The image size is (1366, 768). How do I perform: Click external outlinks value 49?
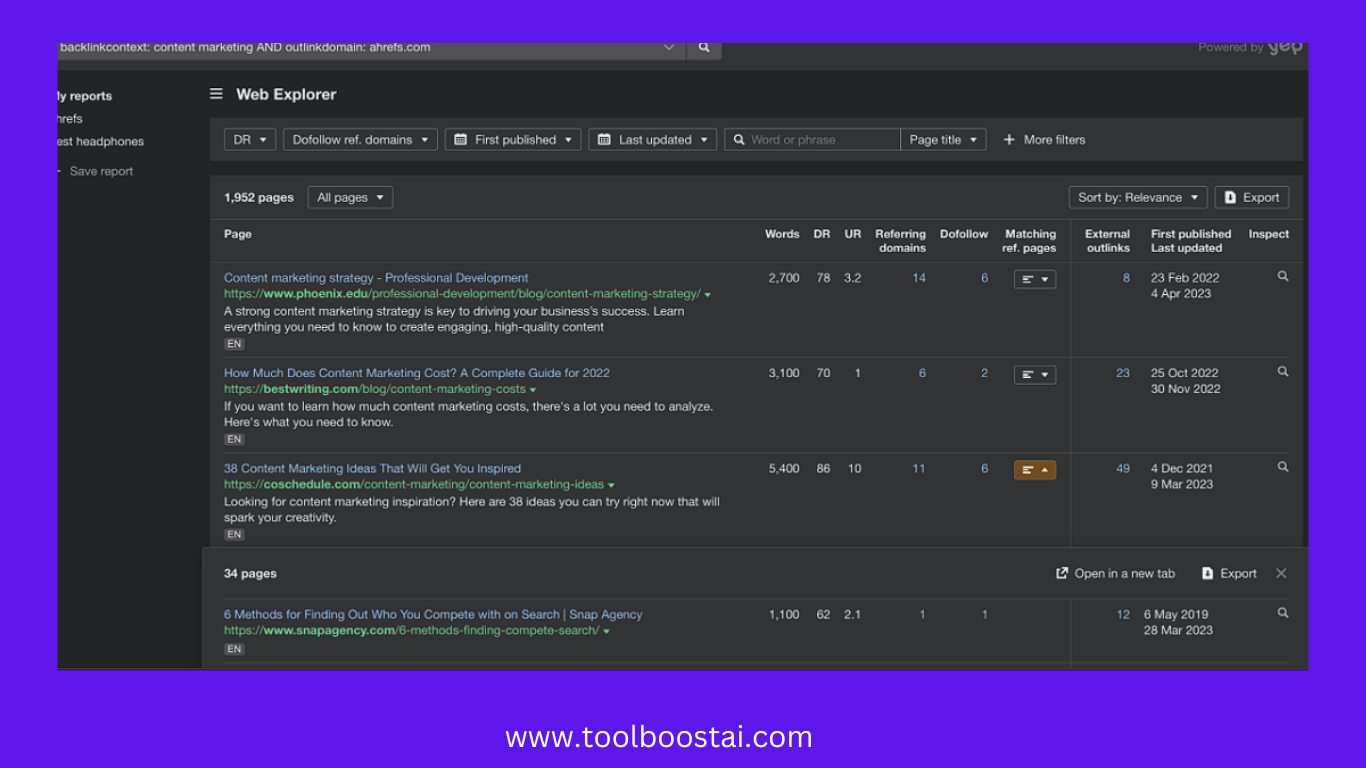[x=1123, y=468]
